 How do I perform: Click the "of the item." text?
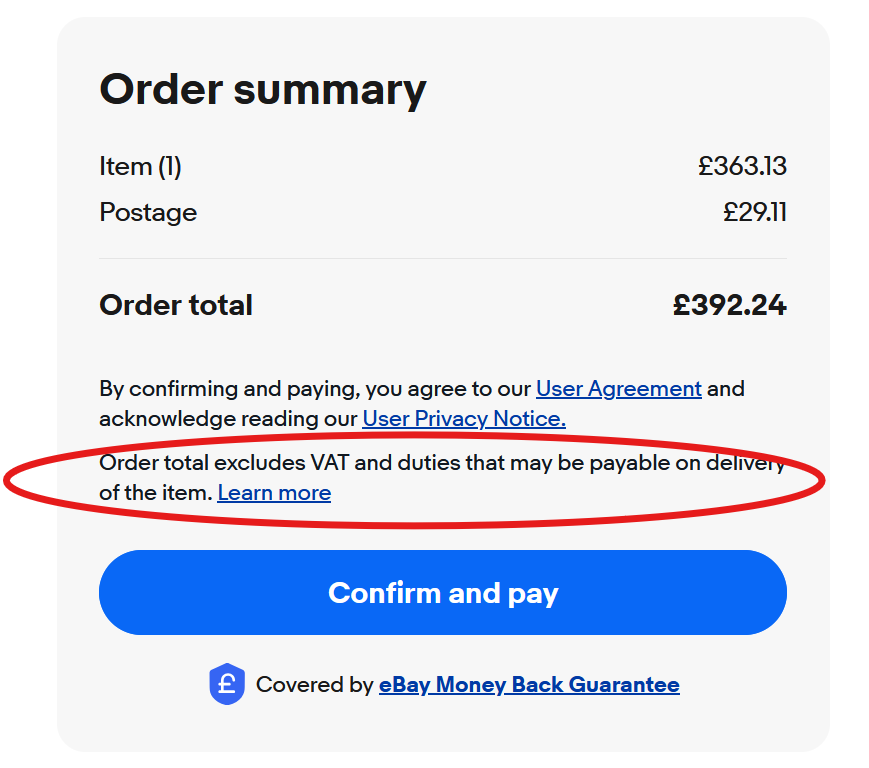click(x=155, y=492)
